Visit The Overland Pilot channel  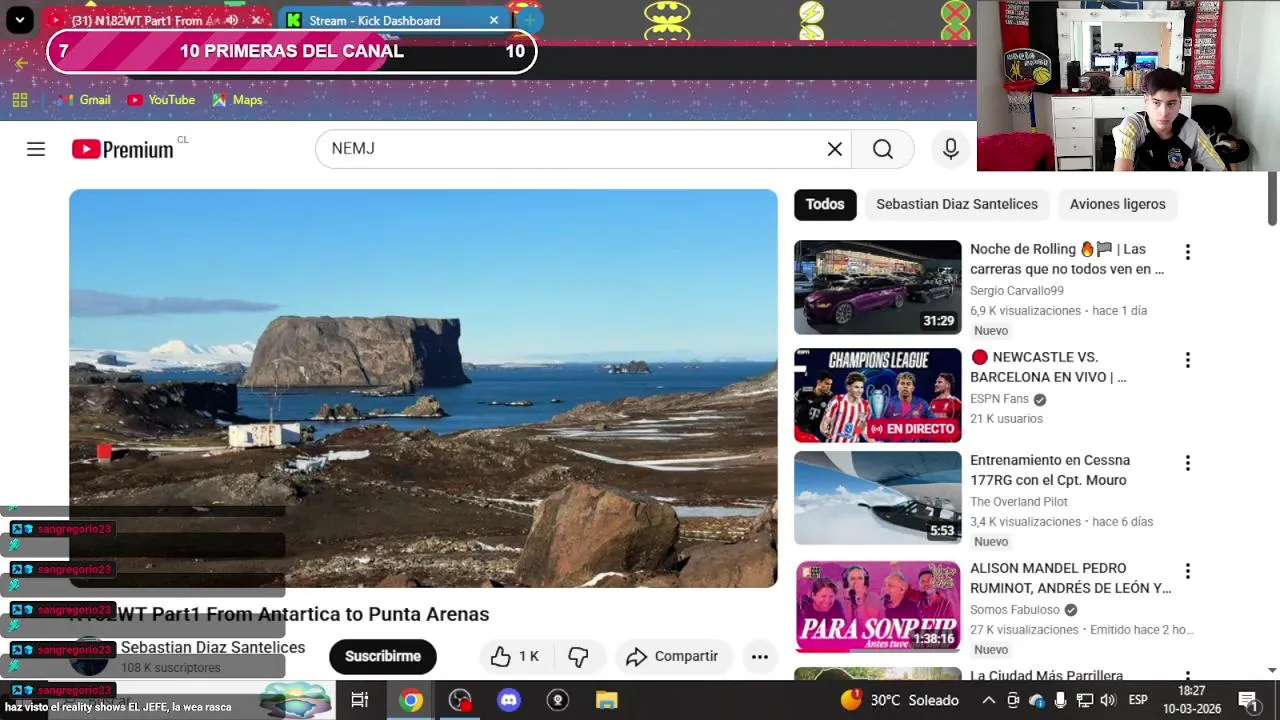[x=1019, y=502]
